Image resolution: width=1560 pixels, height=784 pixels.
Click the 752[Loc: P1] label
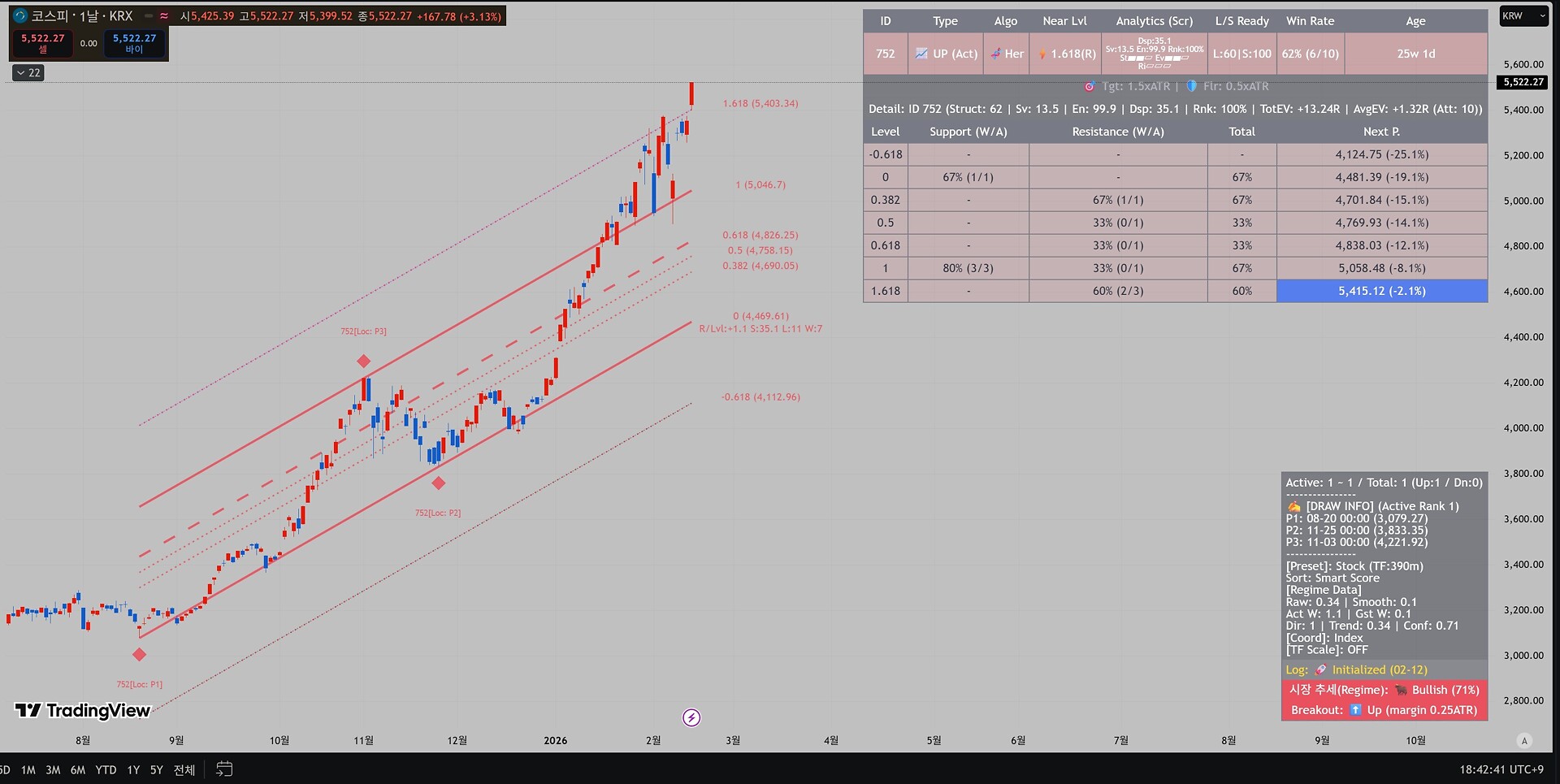coord(140,685)
